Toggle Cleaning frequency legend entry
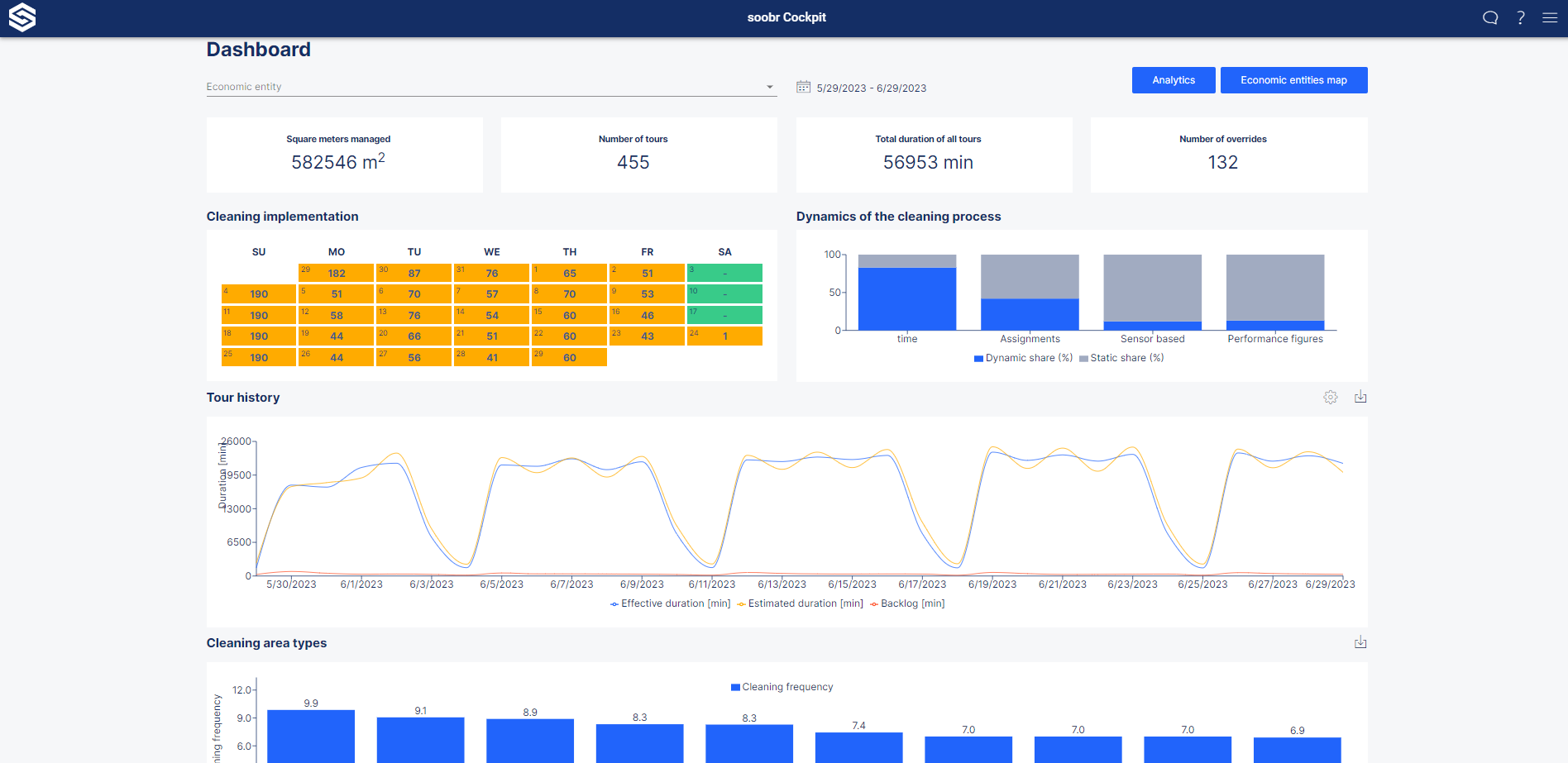 [x=782, y=687]
